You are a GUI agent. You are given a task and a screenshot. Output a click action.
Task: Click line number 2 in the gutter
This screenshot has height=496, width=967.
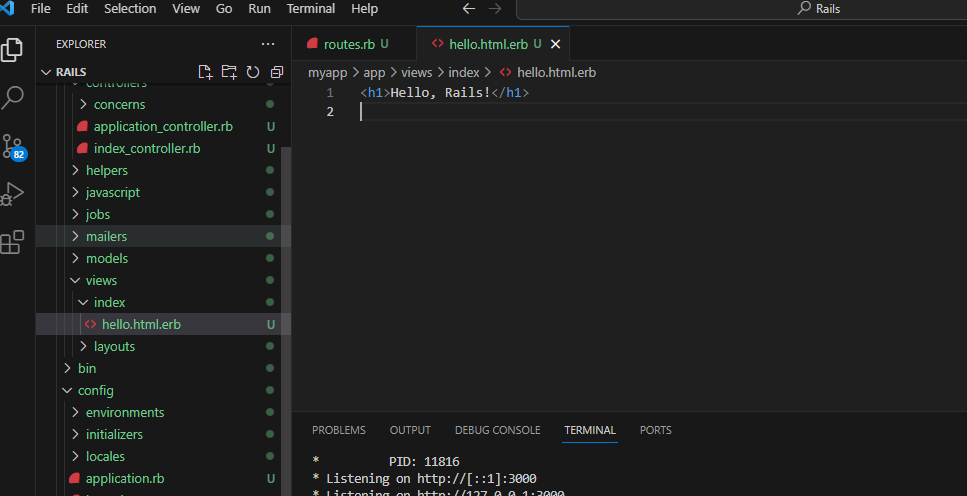click(x=330, y=112)
